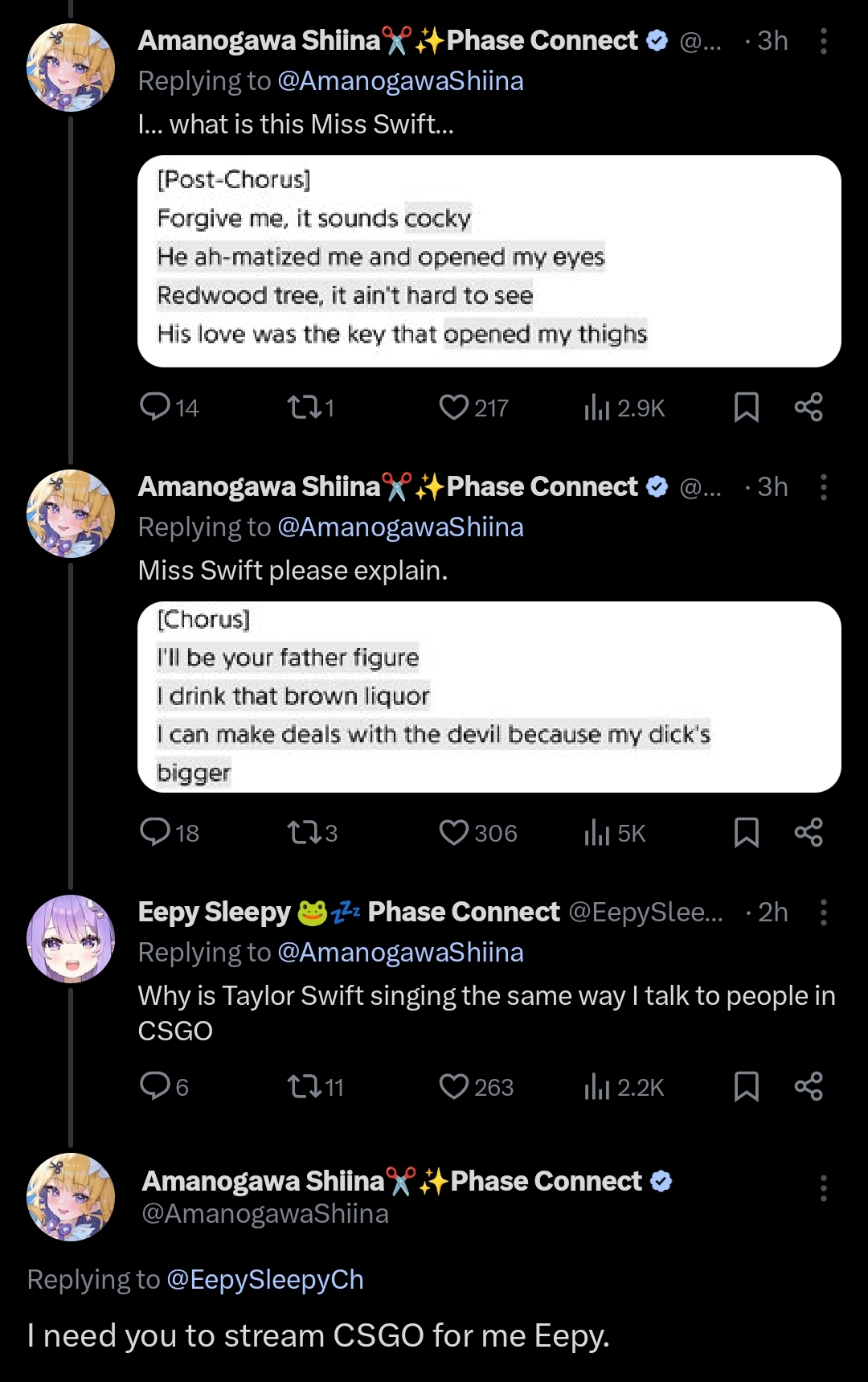Reply to the 'Miss Swift please explain' tweet
This screenshot has height=1382, width=868.
point(154,833)
